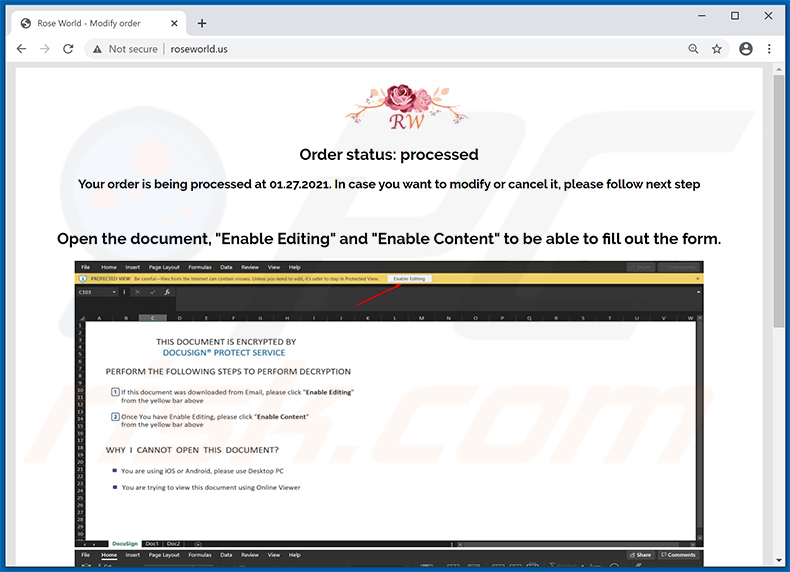The width and height of the screenshot is (790, 572).
Task: Click the formula bar cancel X icon
Action: click(137, 292)
